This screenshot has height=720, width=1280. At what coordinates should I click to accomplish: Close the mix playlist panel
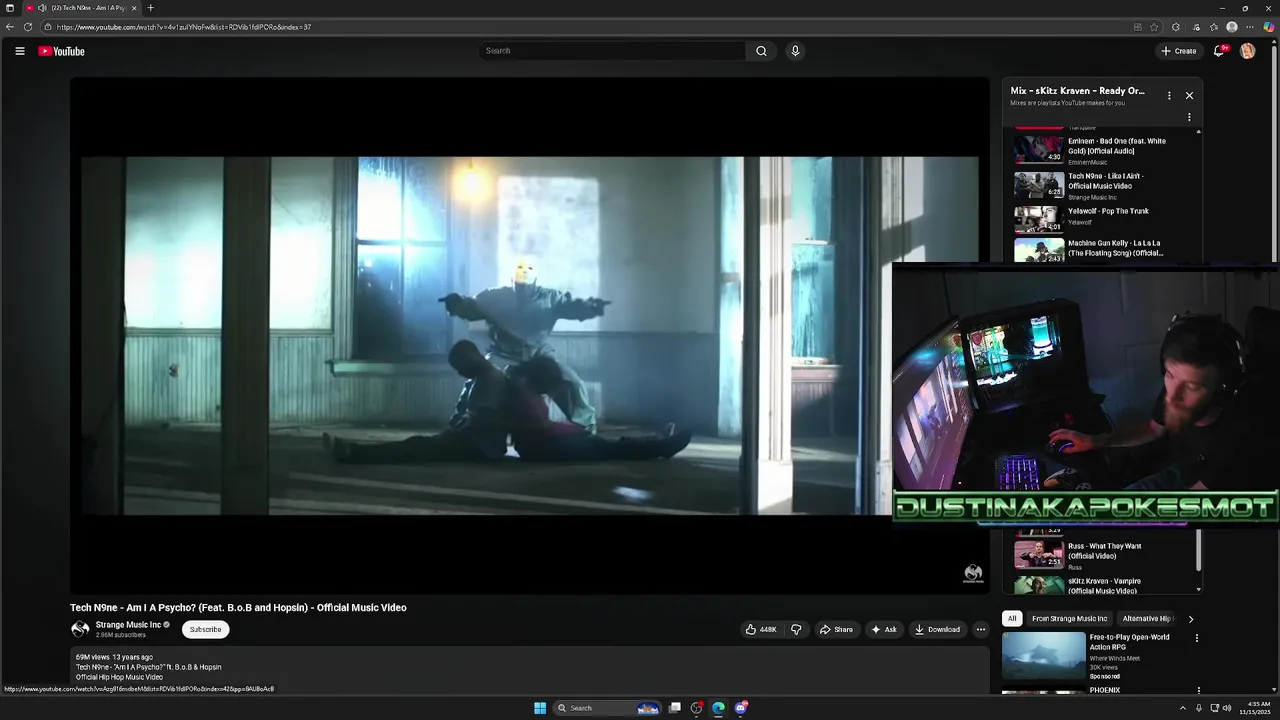[1189, 96]
